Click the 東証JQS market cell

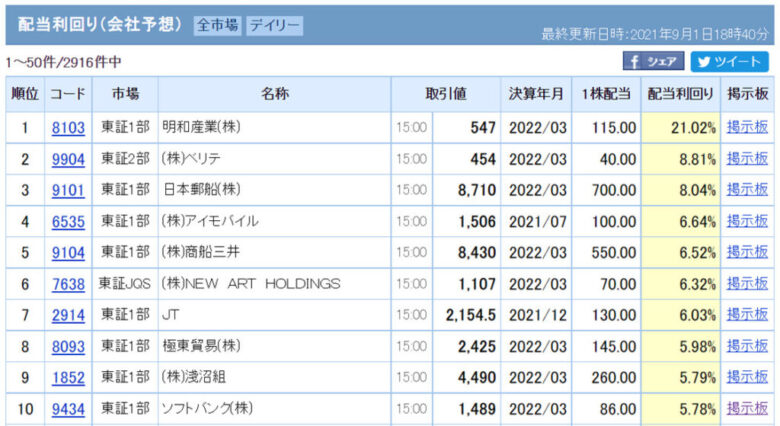(125, 284)
